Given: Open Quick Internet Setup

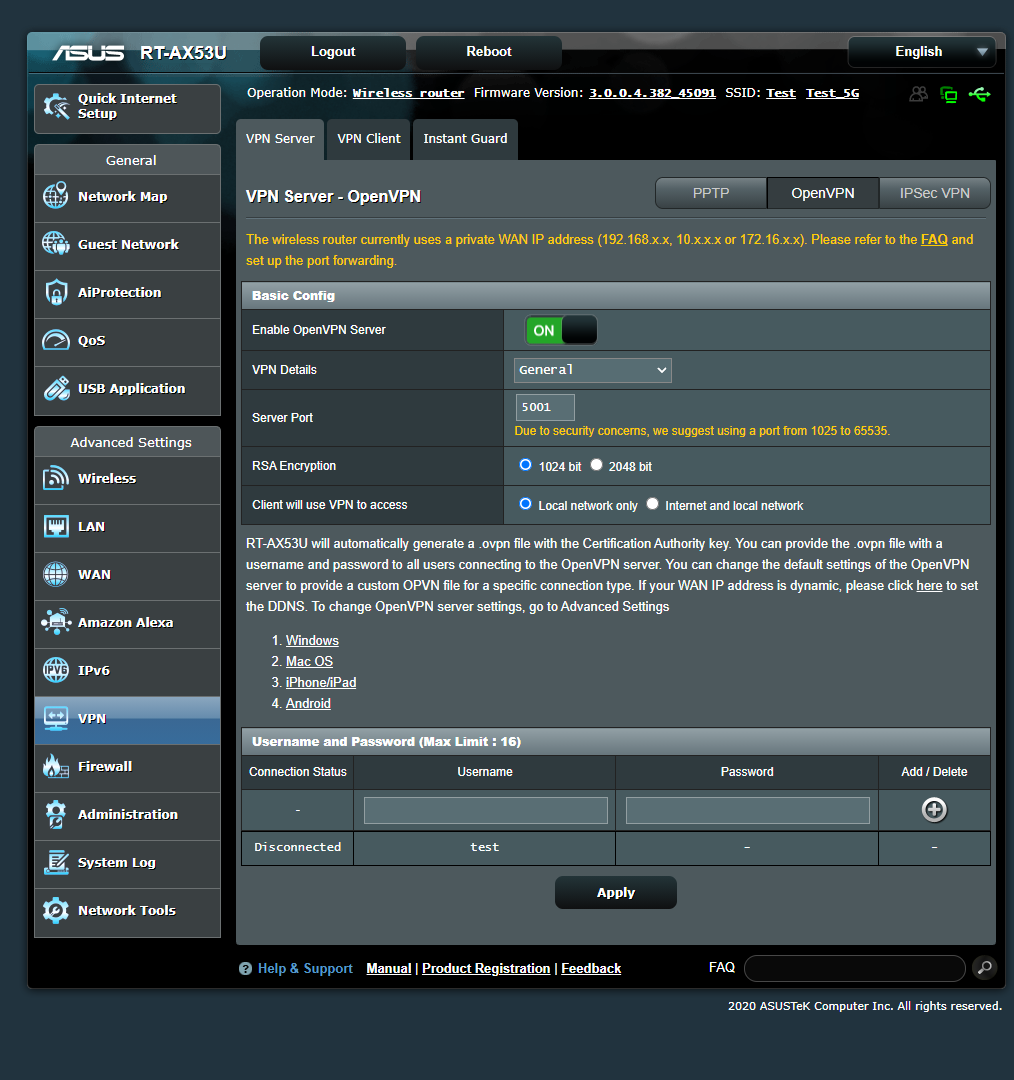Looking at the screenshot, I should coord(127,106).
